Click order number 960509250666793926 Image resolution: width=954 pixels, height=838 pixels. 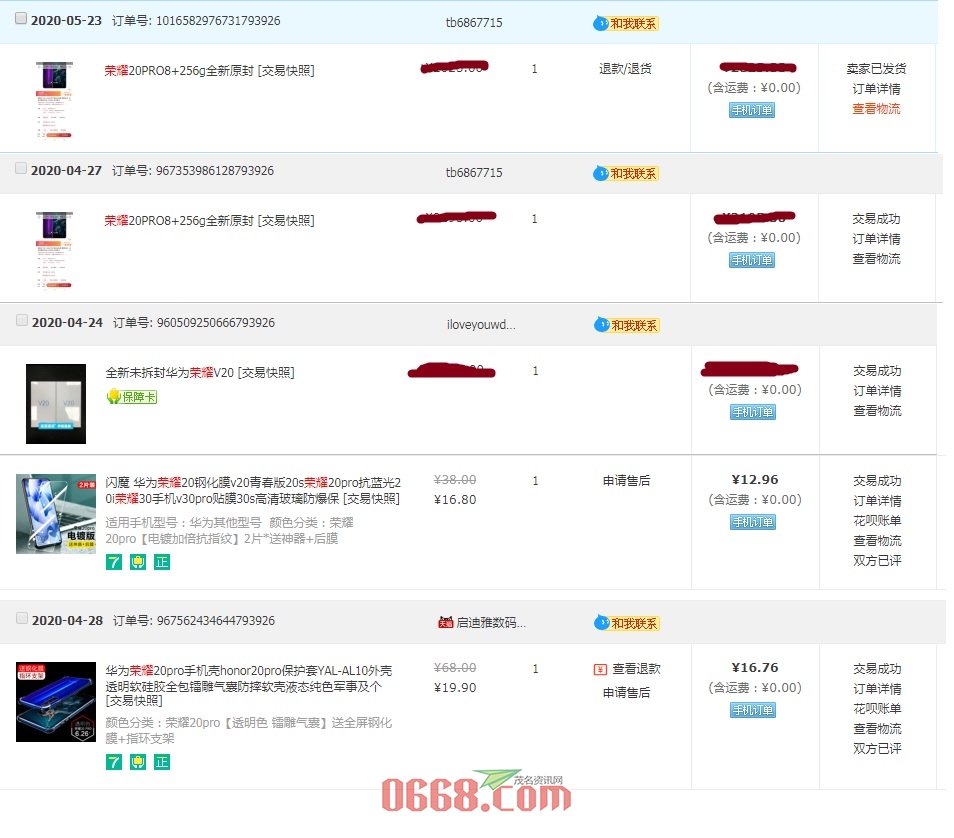(x=216, y=323)
